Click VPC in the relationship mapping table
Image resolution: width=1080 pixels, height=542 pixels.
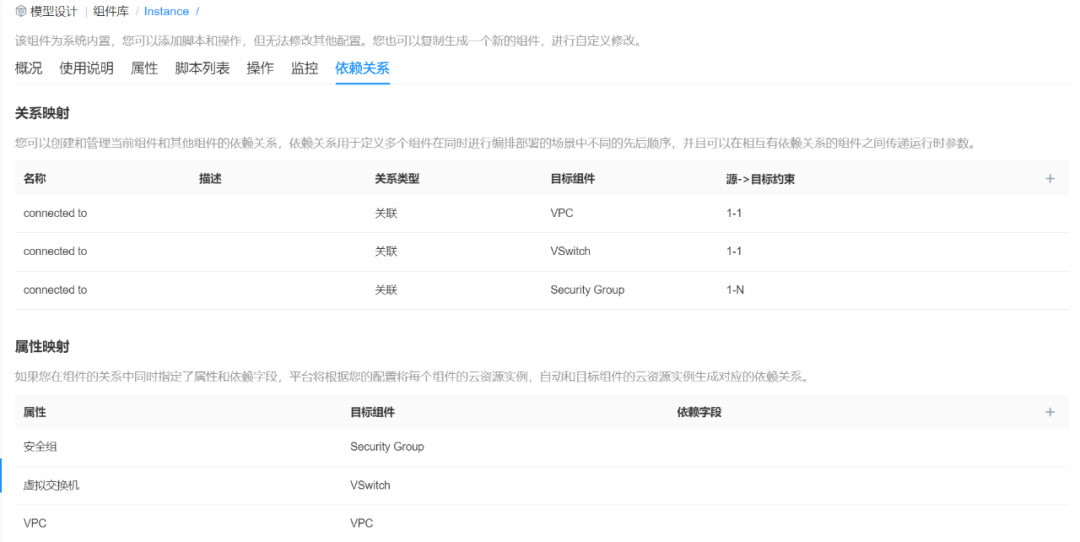click(x=561, y=213)
